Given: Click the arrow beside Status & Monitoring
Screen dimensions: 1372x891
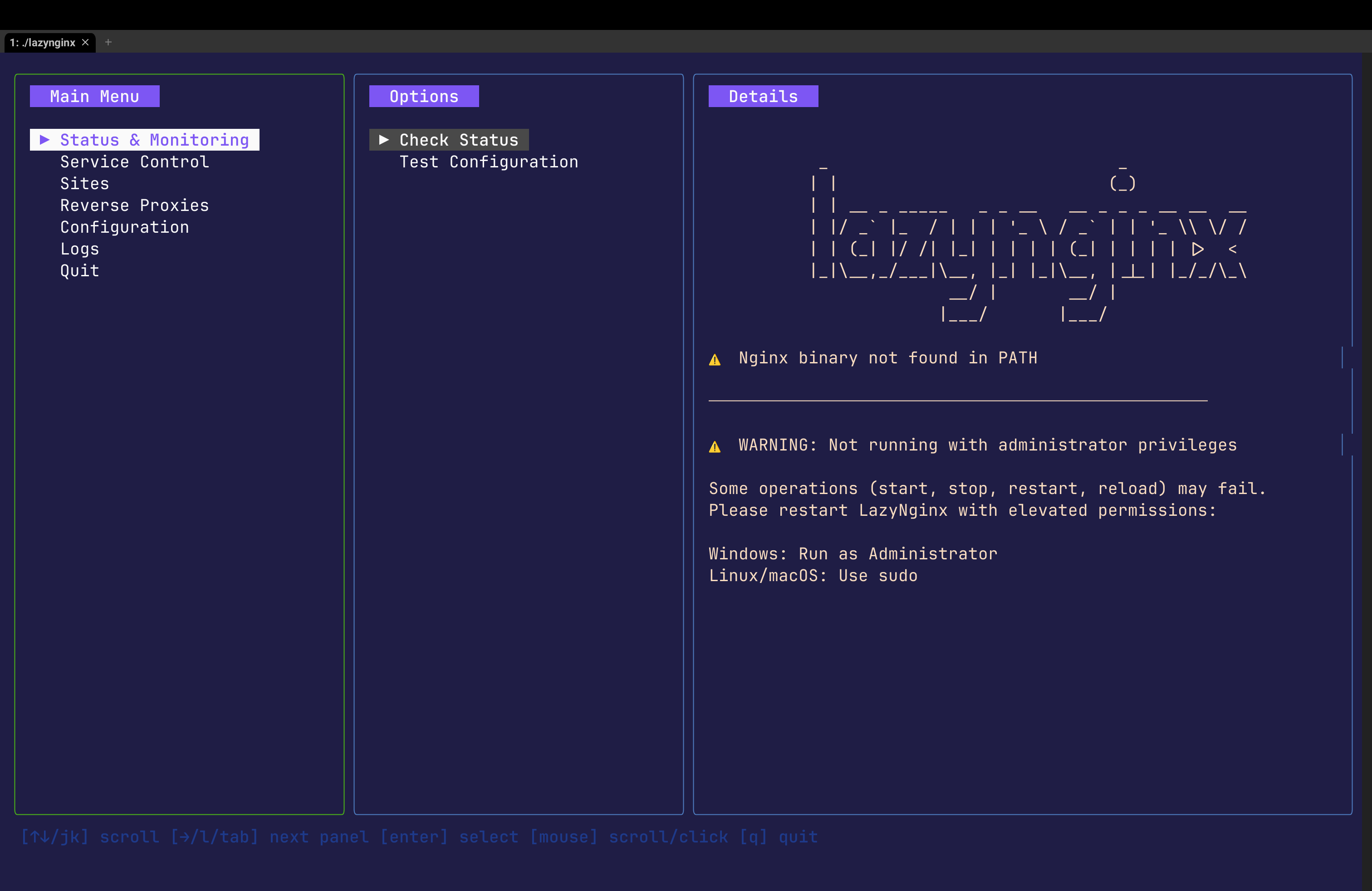Looking at the screenshot, I should click(x=44, y=139).
